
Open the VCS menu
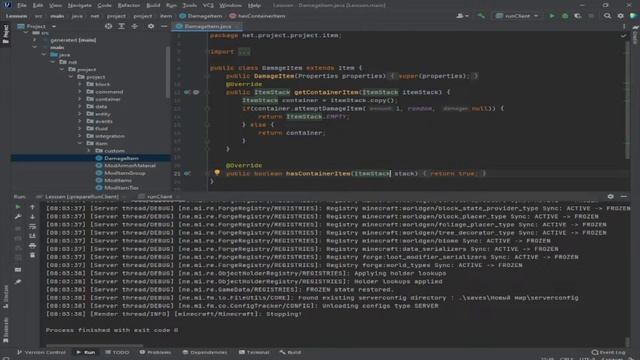click(x=208, y=5)
